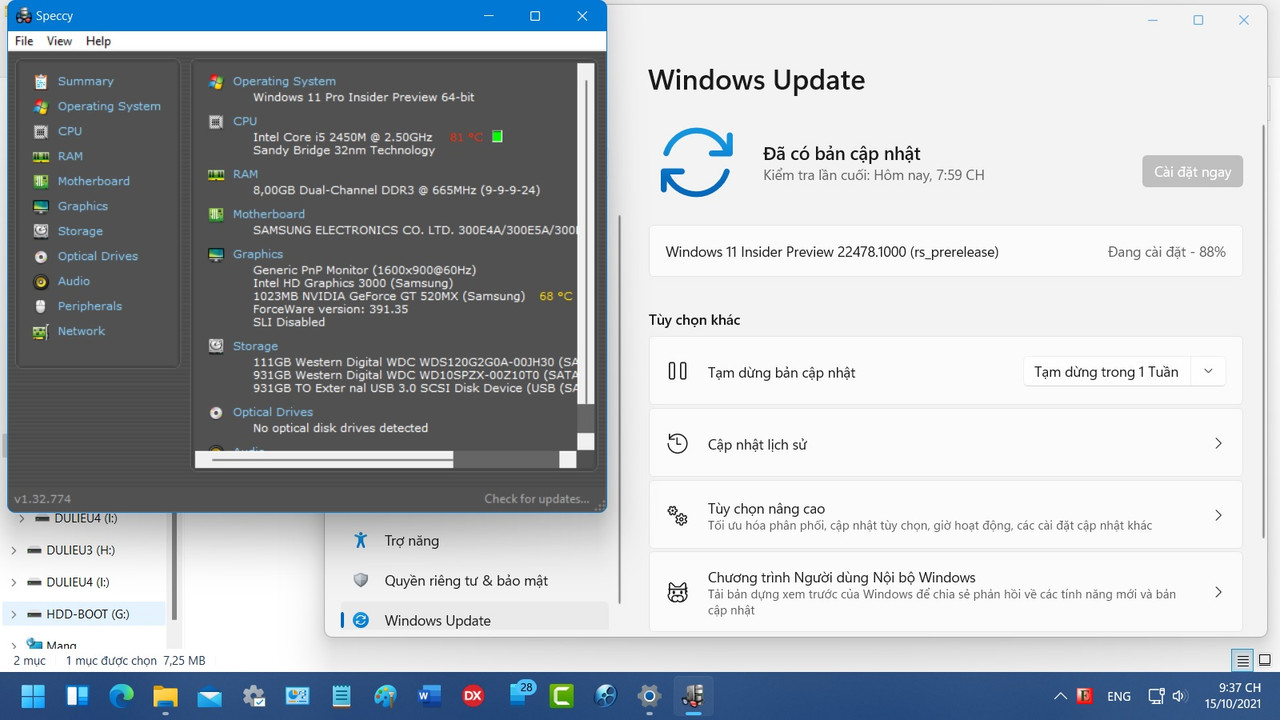Viewport: 1280px width, 720px height.
Task: Click the ENG language indicator
Action: (1119, 696)
